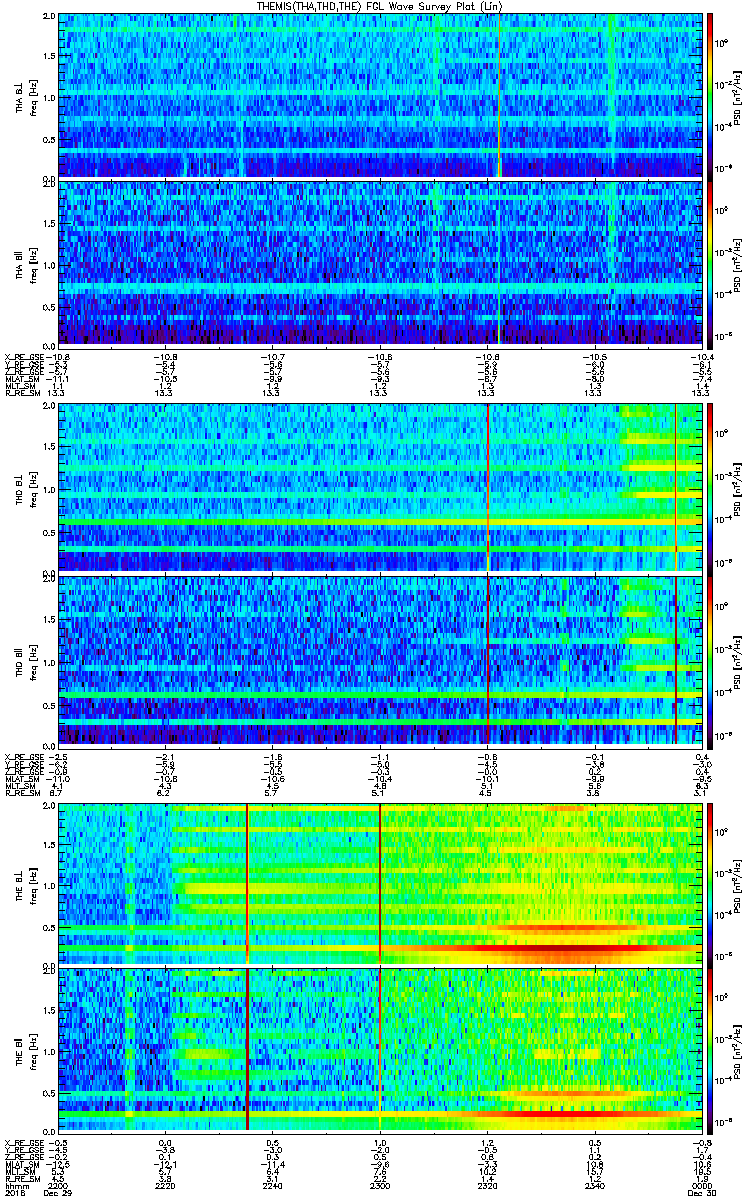The width and height of the screenshot is (750, 1200).
Task: Click the red spike at 2300 in THE B-perpendicular
Action: click(x=380, y=883)
